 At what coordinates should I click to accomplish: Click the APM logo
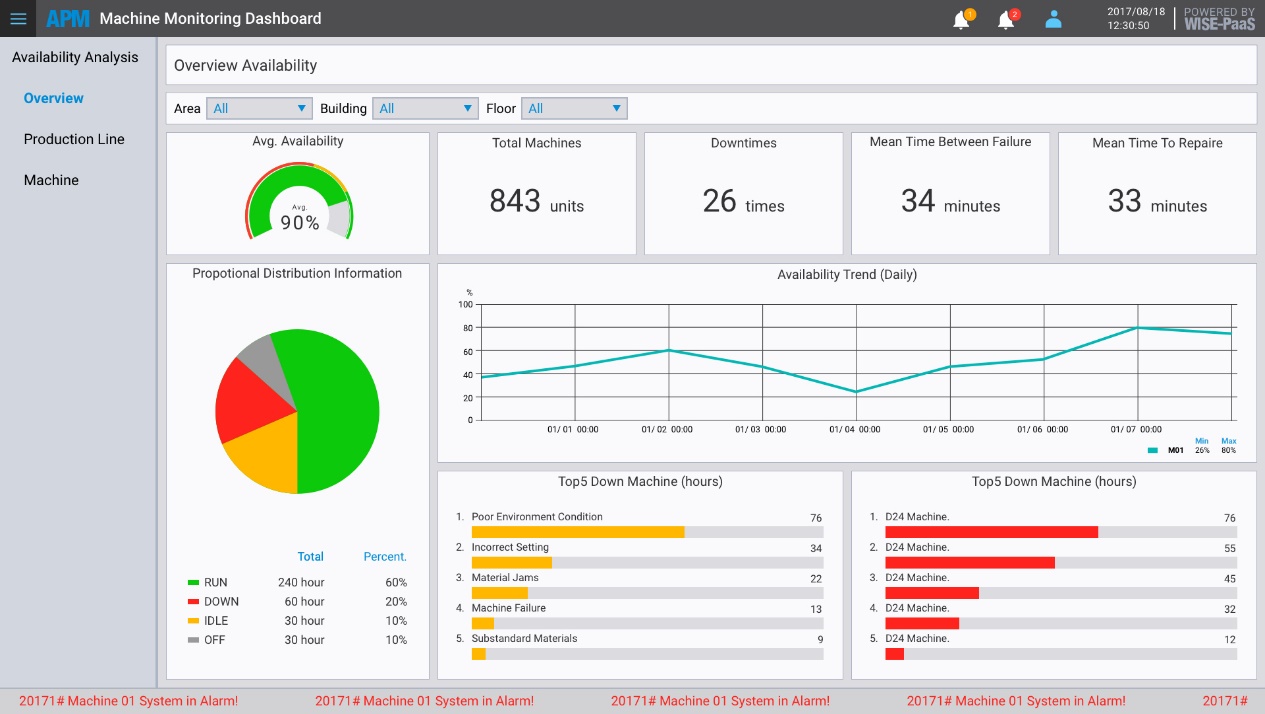pyautogui.click(x=68, y=18)
